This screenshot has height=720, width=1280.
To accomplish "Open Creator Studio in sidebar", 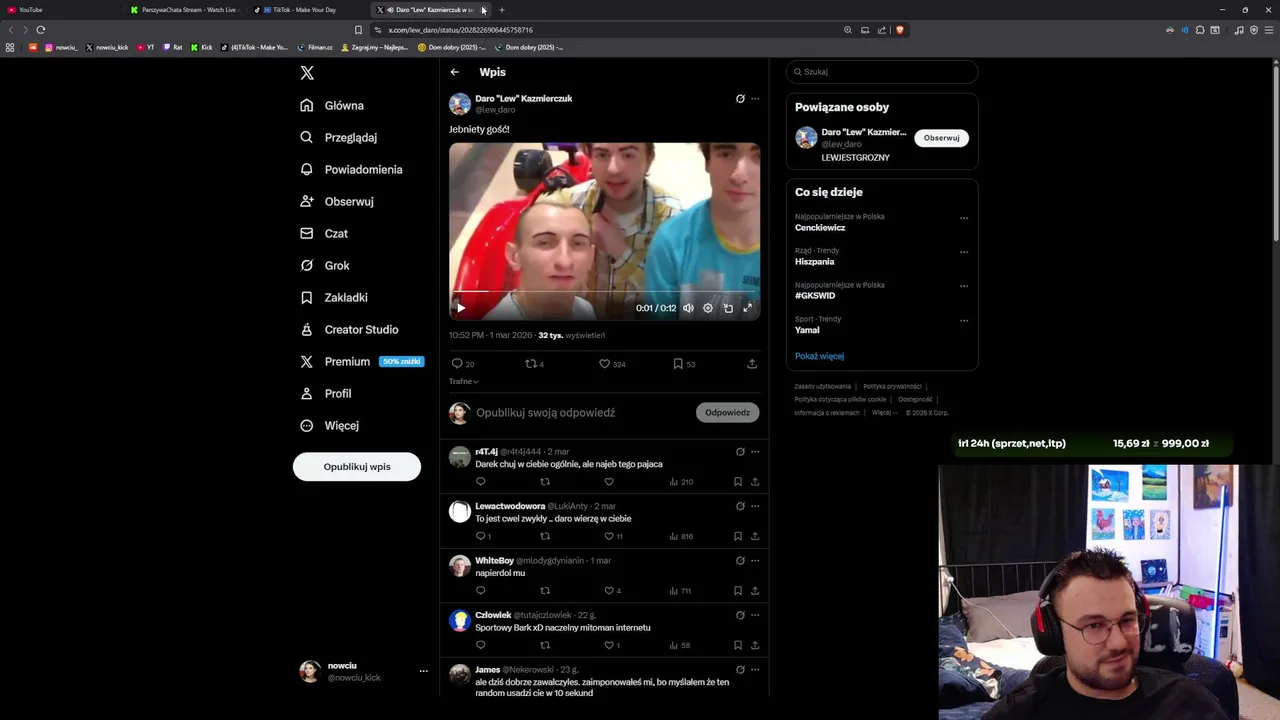I will click(350, 329).
